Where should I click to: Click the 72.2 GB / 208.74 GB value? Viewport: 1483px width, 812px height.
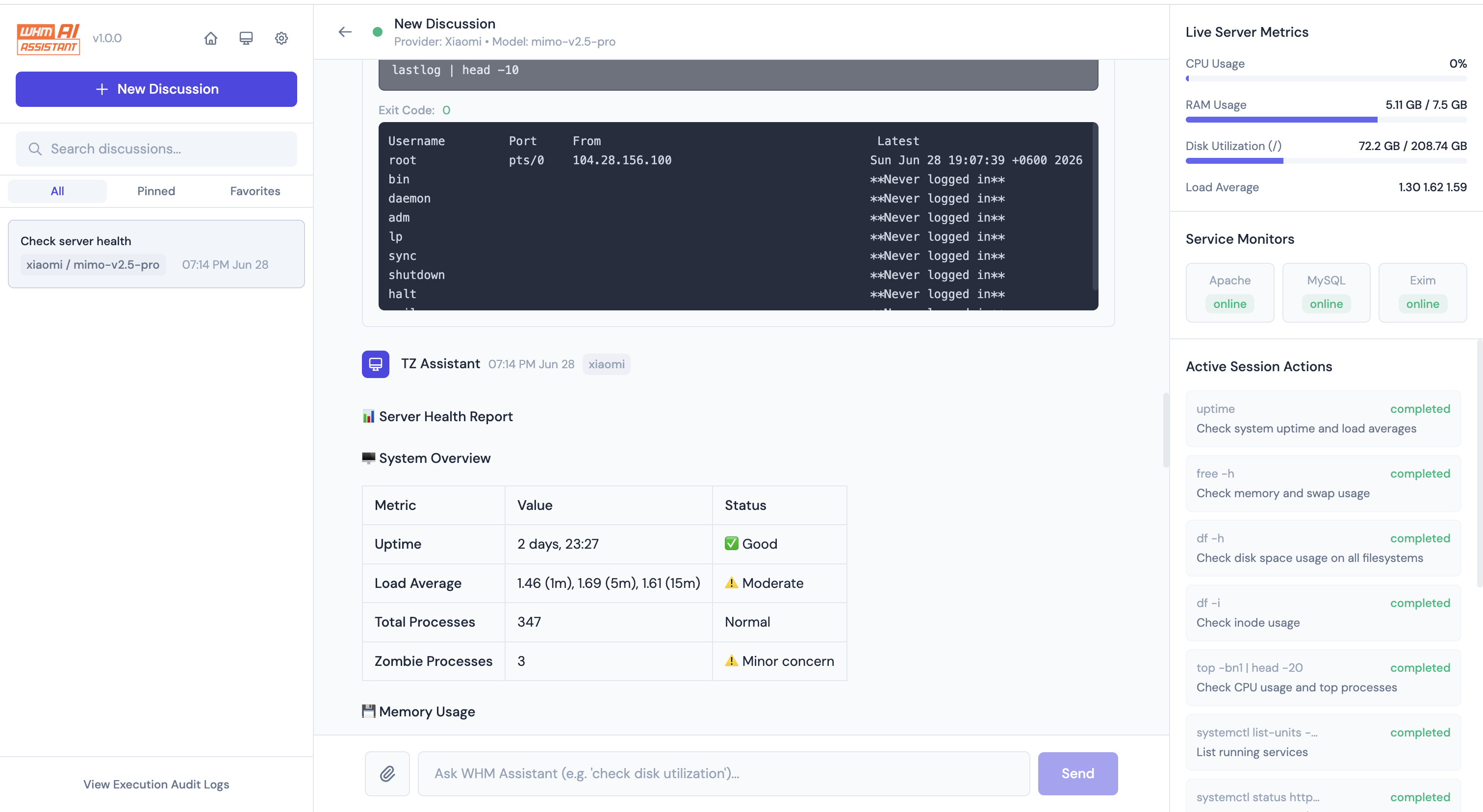click(1412, 146)
